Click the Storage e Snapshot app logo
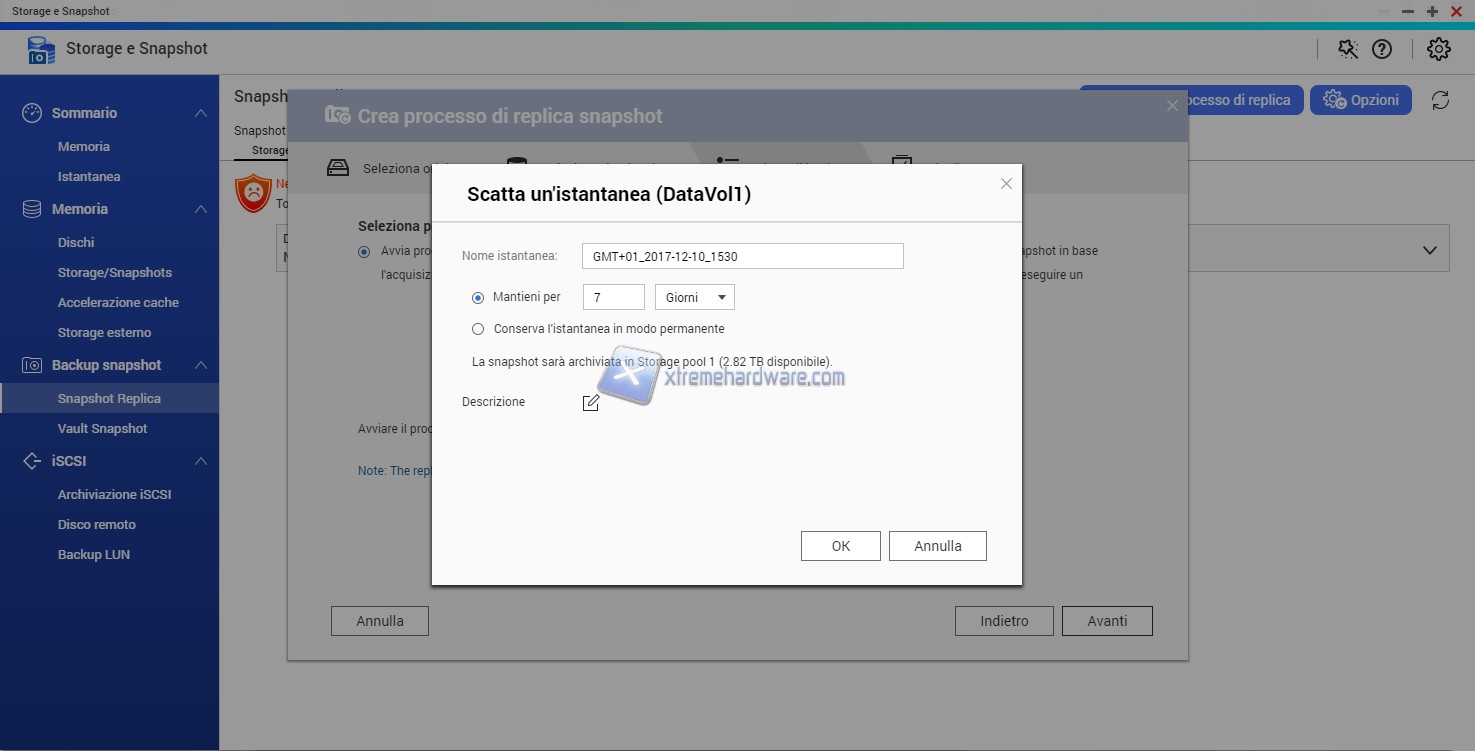The width and height of the screenshot is (1475, 751). tap(41, 49)
